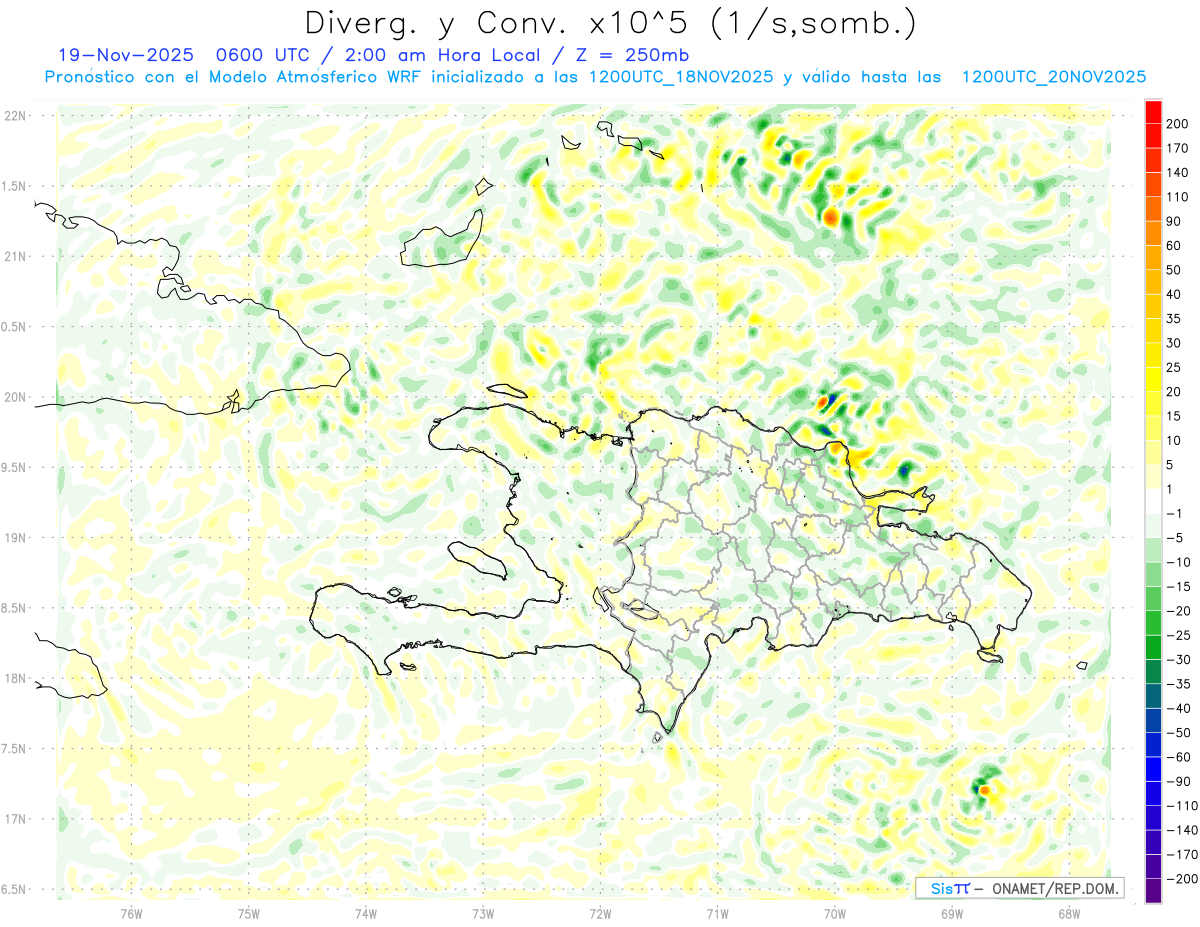Click the '6.5N' latitude label
This screenshot has width=1200, height=927.
[13, 889]
